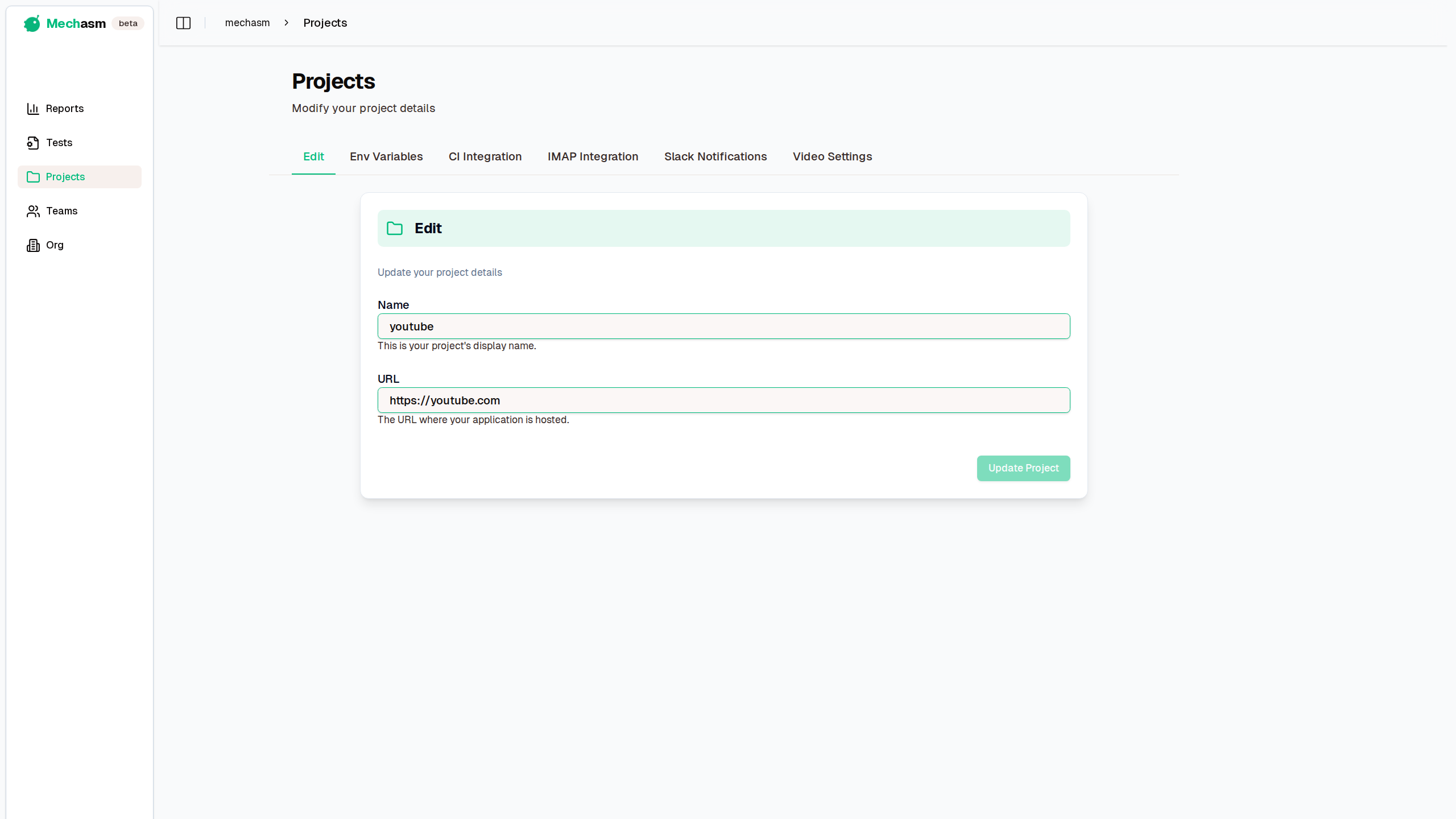This screenshot has width=1456, height=819.
Task: Select the Reports icon in the sidebar
Action: (33, 109)
